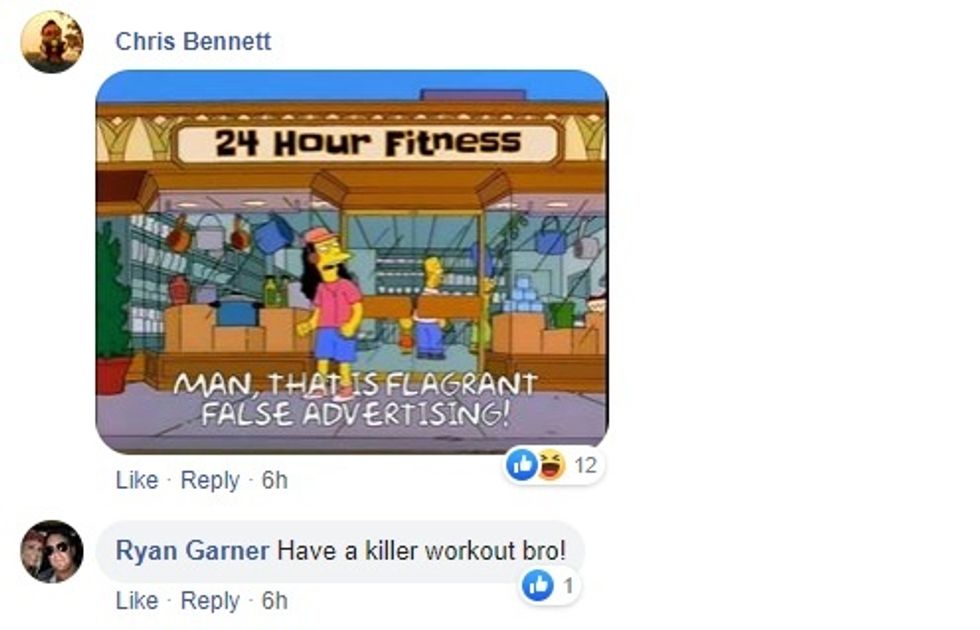Open the 6h timestamp under Ryan's comment
The width and height of the screenshot is (980, 630).
coord(274,601)
